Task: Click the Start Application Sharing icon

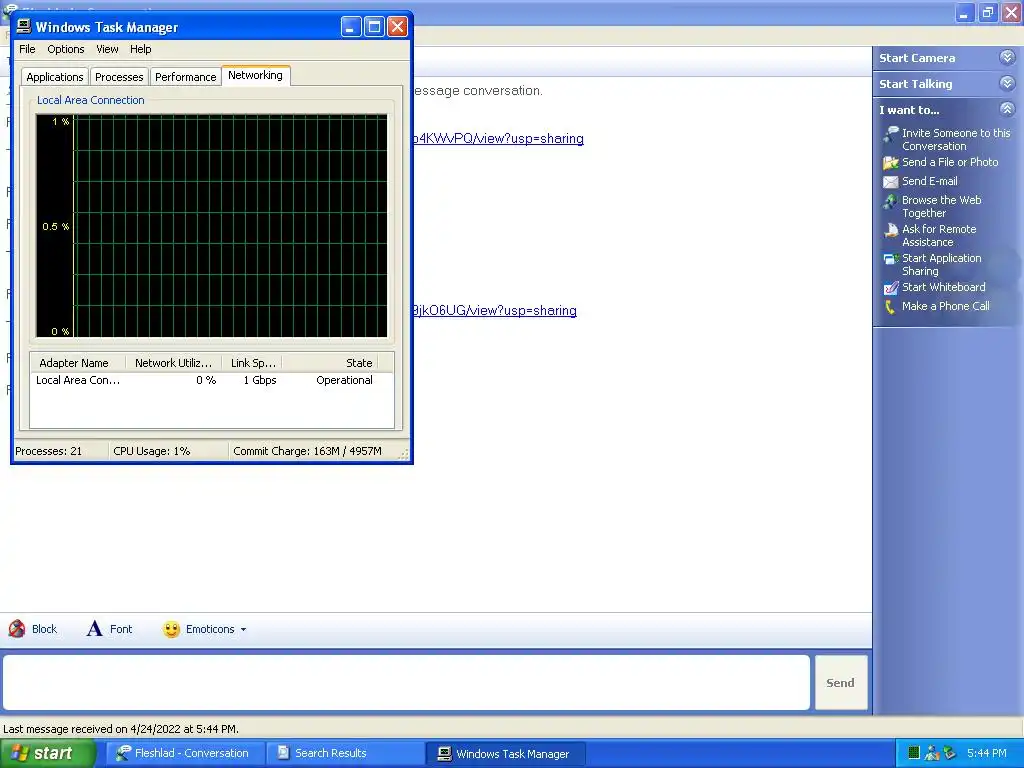Action: [x=891, y=259]
